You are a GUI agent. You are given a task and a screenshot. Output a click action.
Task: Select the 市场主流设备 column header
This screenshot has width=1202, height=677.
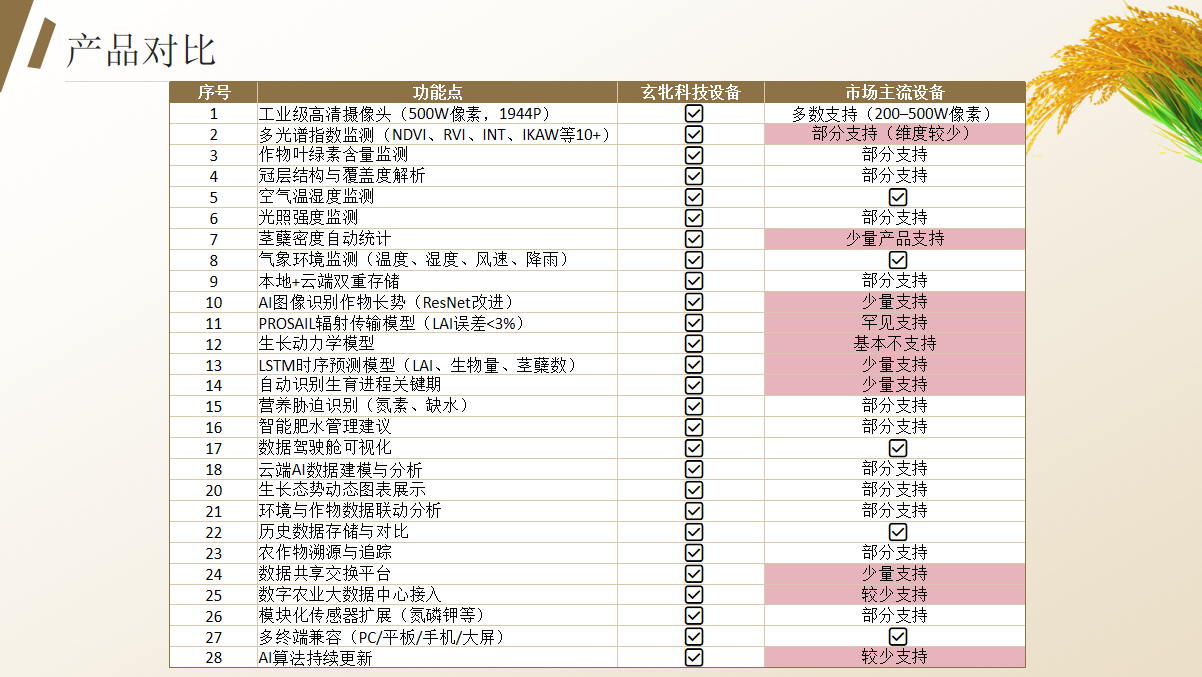[895, 92]
